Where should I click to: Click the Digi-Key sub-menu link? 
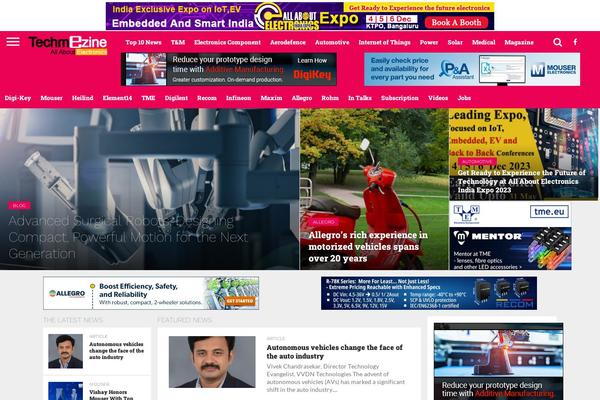(18, 98)
